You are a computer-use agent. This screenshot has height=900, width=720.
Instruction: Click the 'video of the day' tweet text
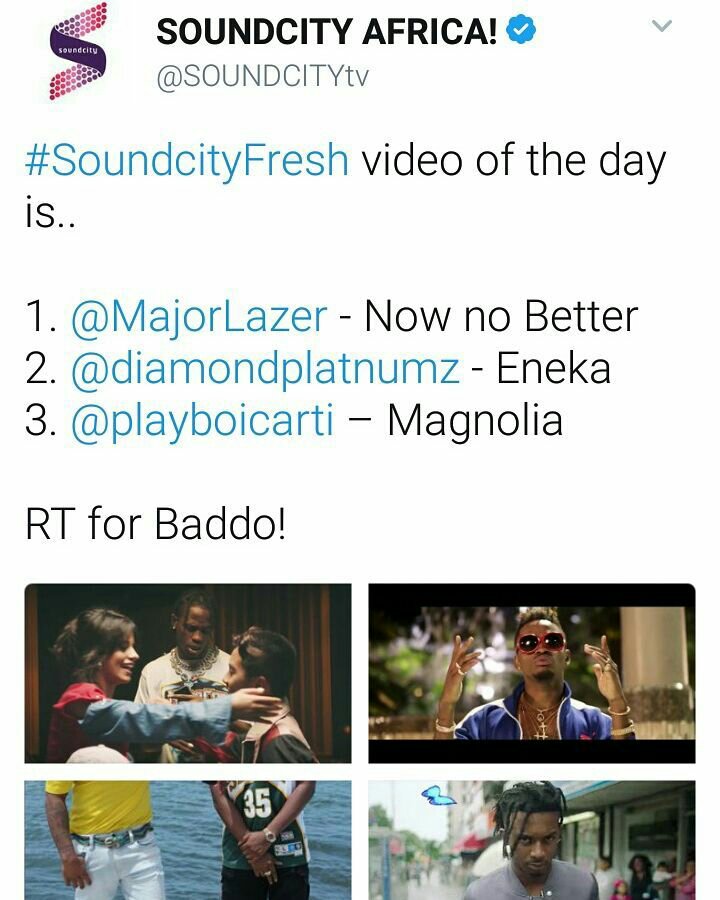pos(513,160)
